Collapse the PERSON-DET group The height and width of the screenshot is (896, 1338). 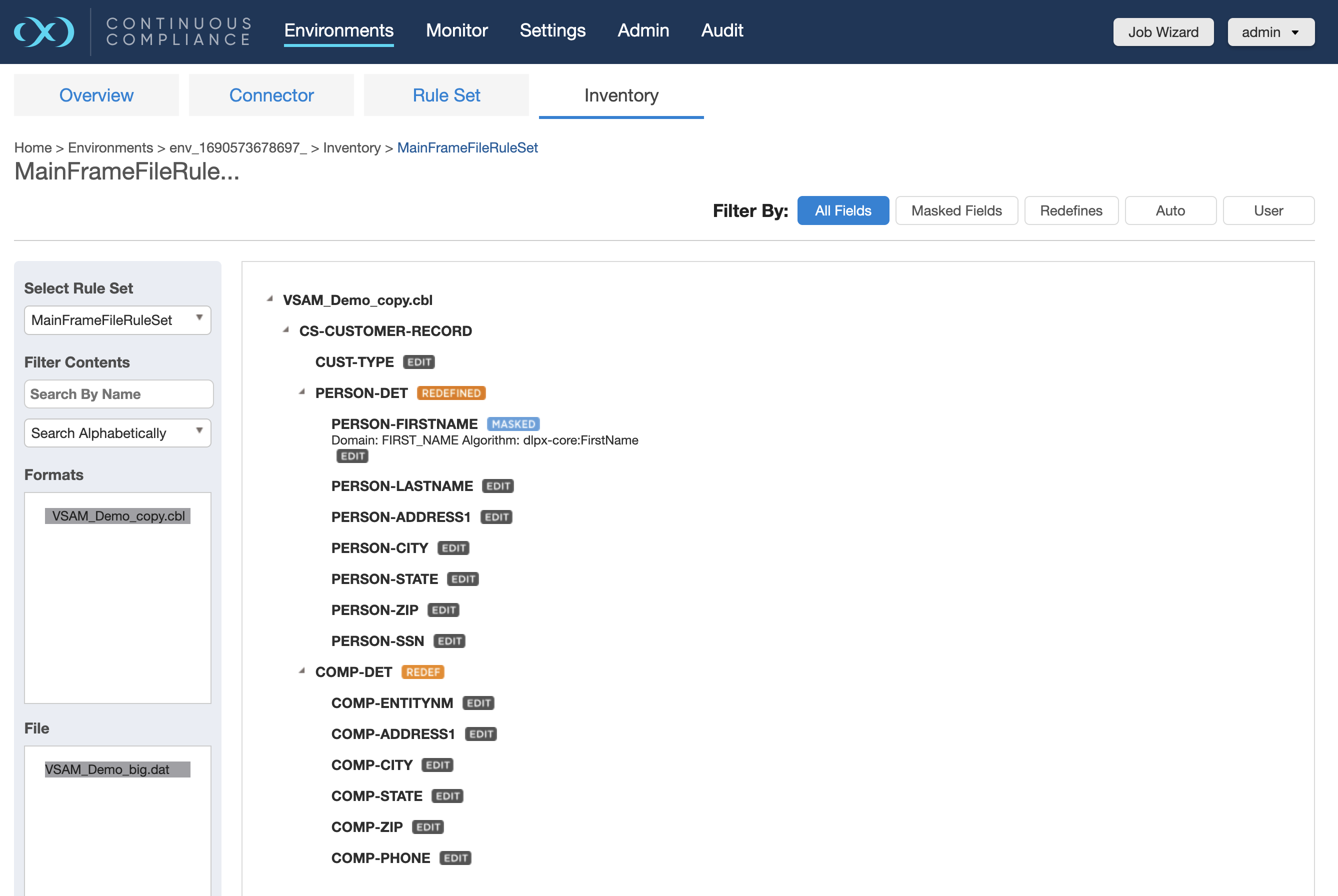tap(302, 392)
